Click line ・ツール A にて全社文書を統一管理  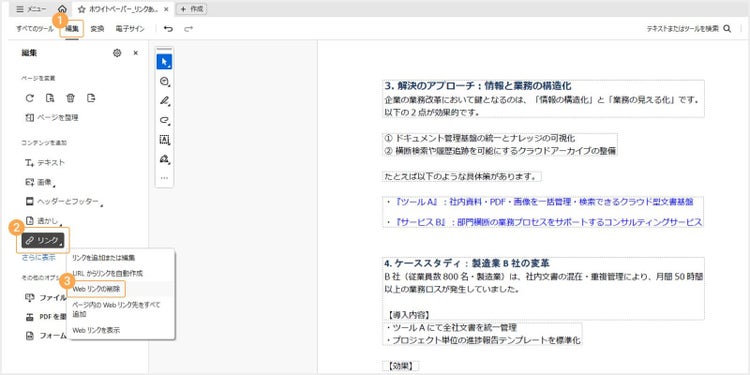pos(451,328)
